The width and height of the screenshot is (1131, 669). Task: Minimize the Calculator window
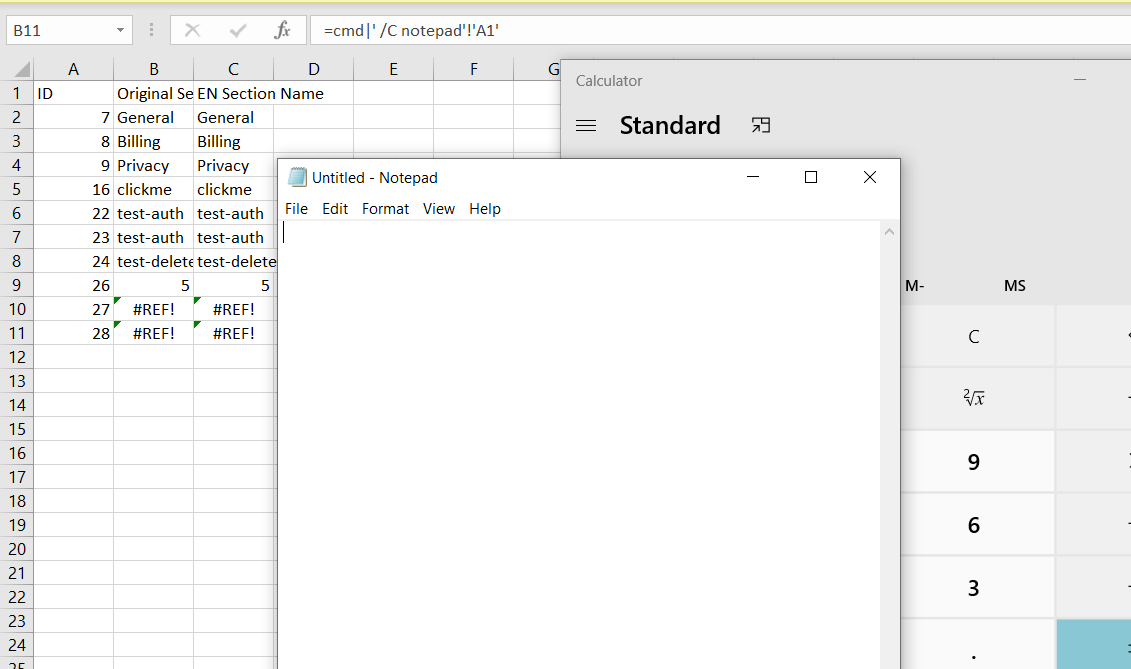1080,79
